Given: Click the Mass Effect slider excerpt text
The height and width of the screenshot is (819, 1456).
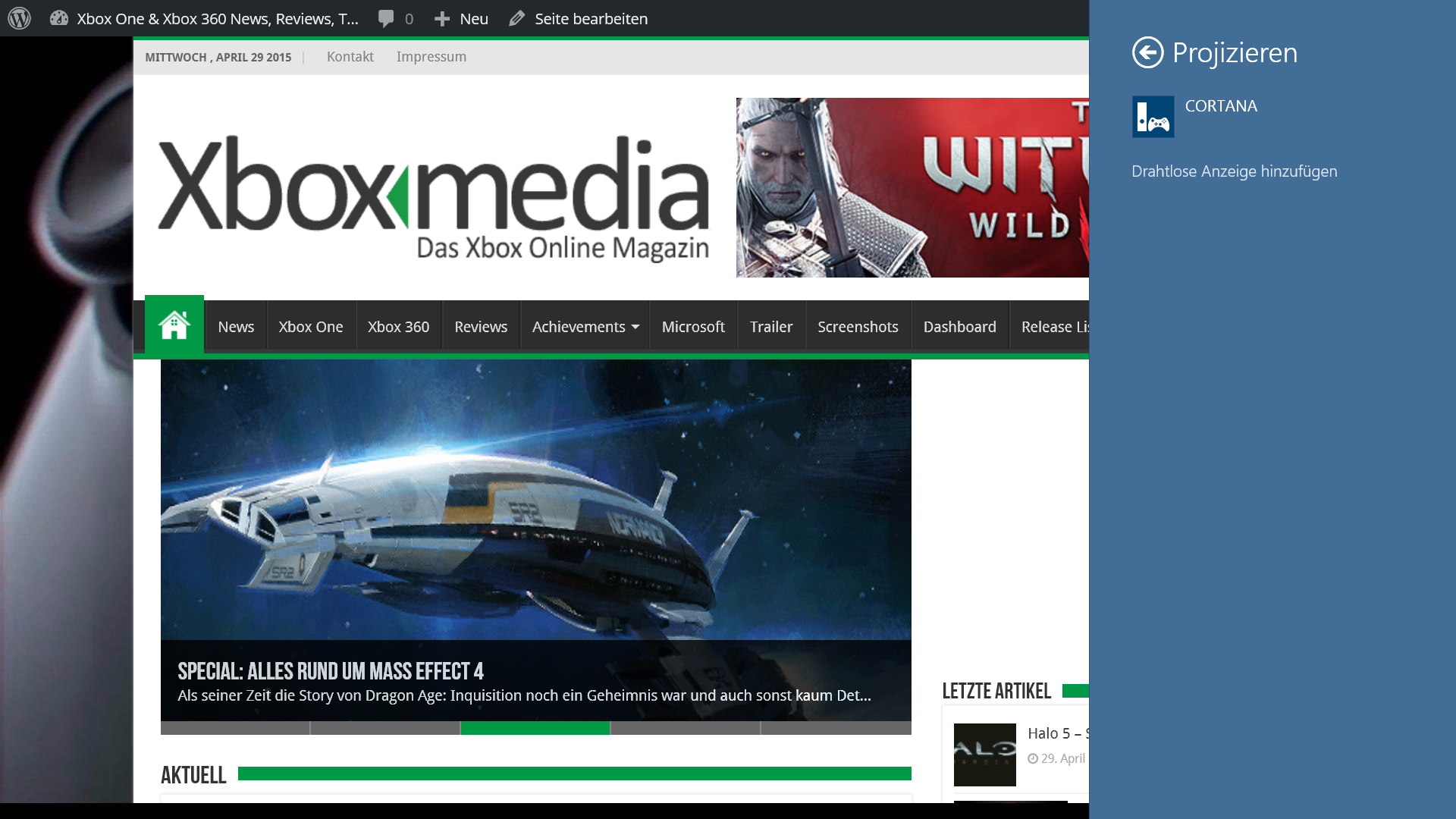Looking at the screenshot, I should click(x=524, y=695).
